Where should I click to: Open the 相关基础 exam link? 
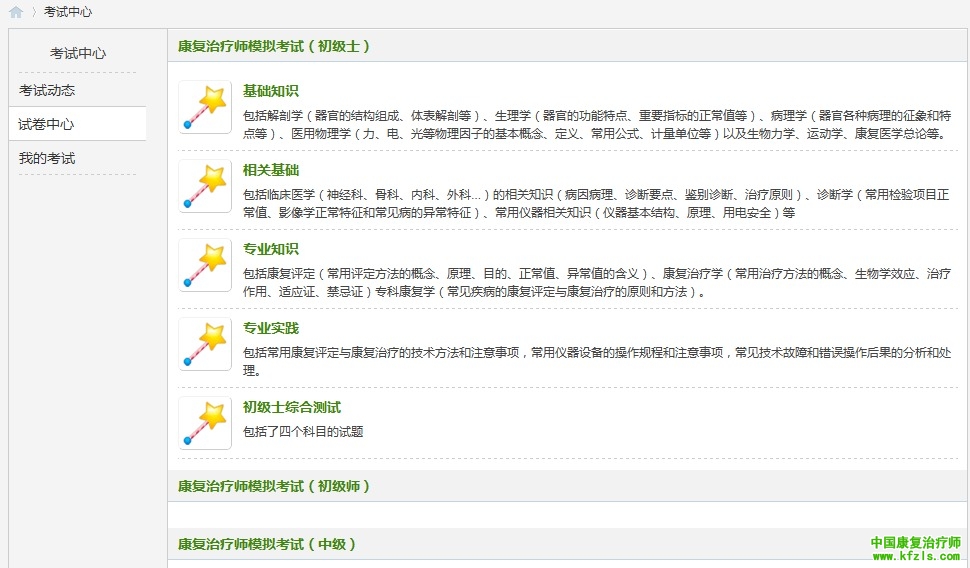[x=270, y=170]
